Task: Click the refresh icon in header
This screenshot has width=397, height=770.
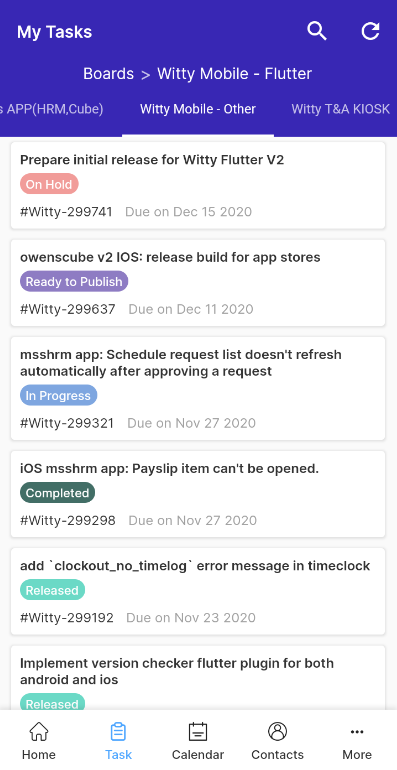Action: click(370, 31)
